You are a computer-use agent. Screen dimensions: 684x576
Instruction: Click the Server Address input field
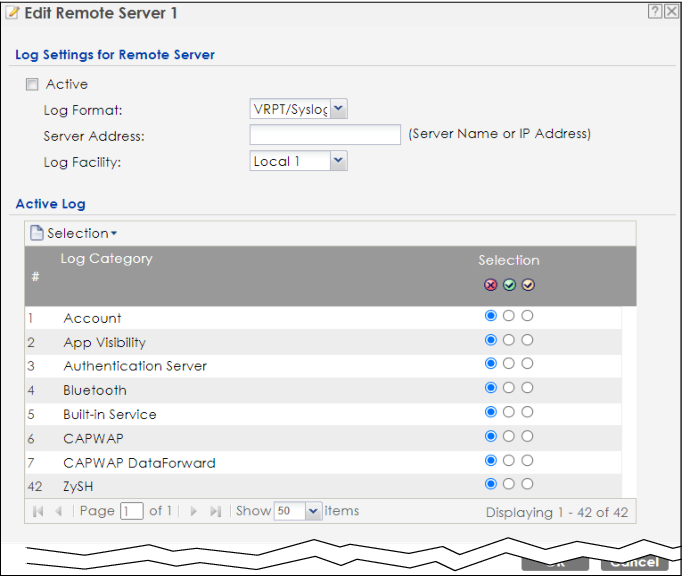(325, 135)
